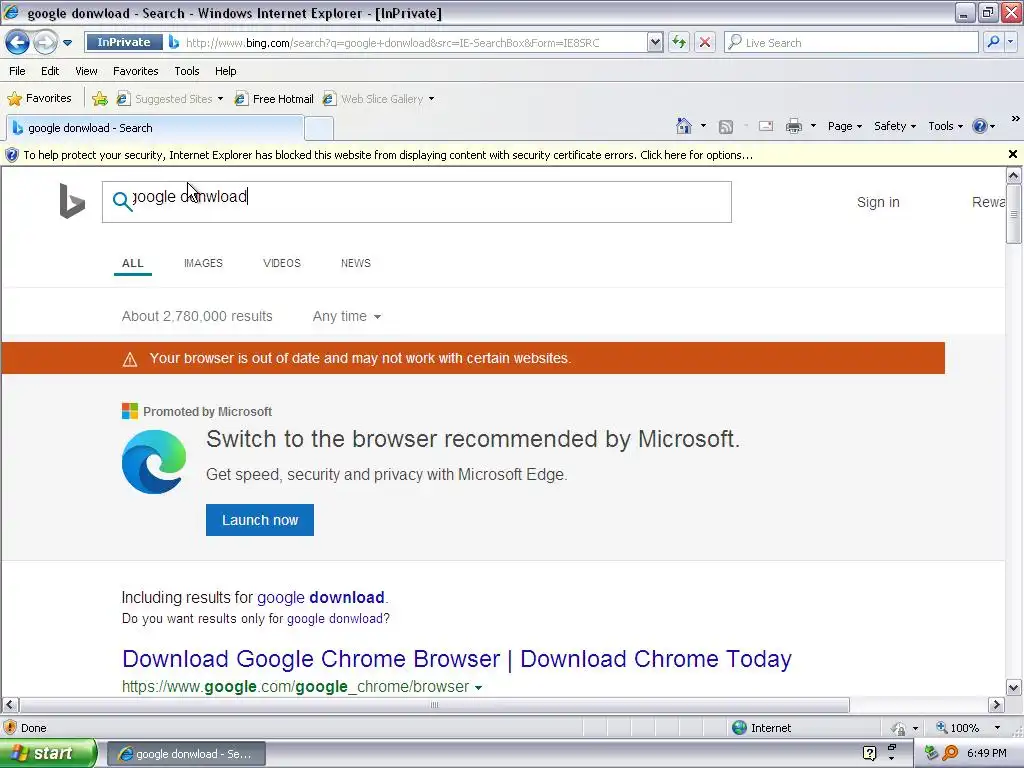Expand the Print options dropdown arrow
The height and width of the screenshot is (768, 1024).
tap(813, 126)
